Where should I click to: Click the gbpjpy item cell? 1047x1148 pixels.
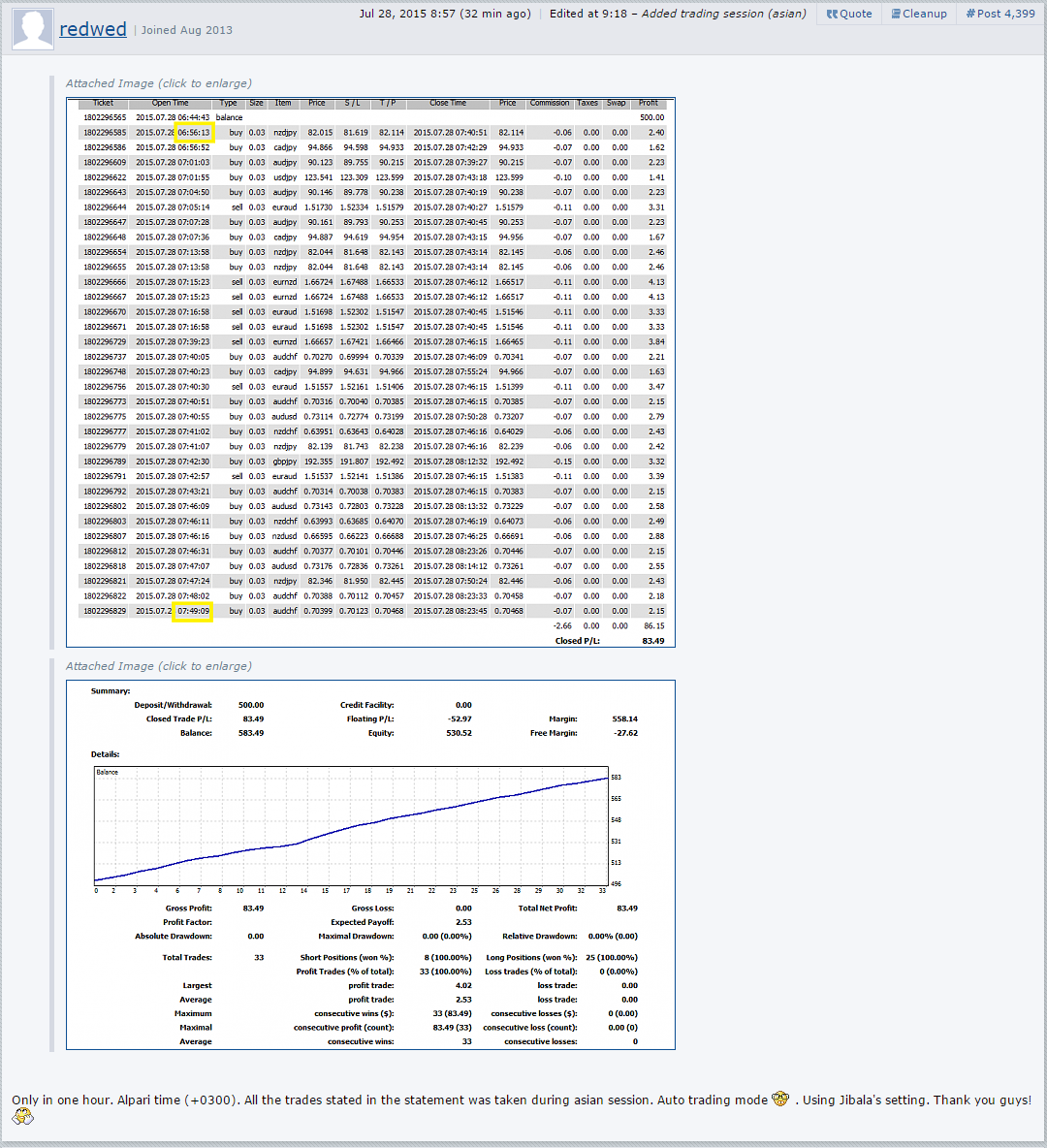click(285, 462)
